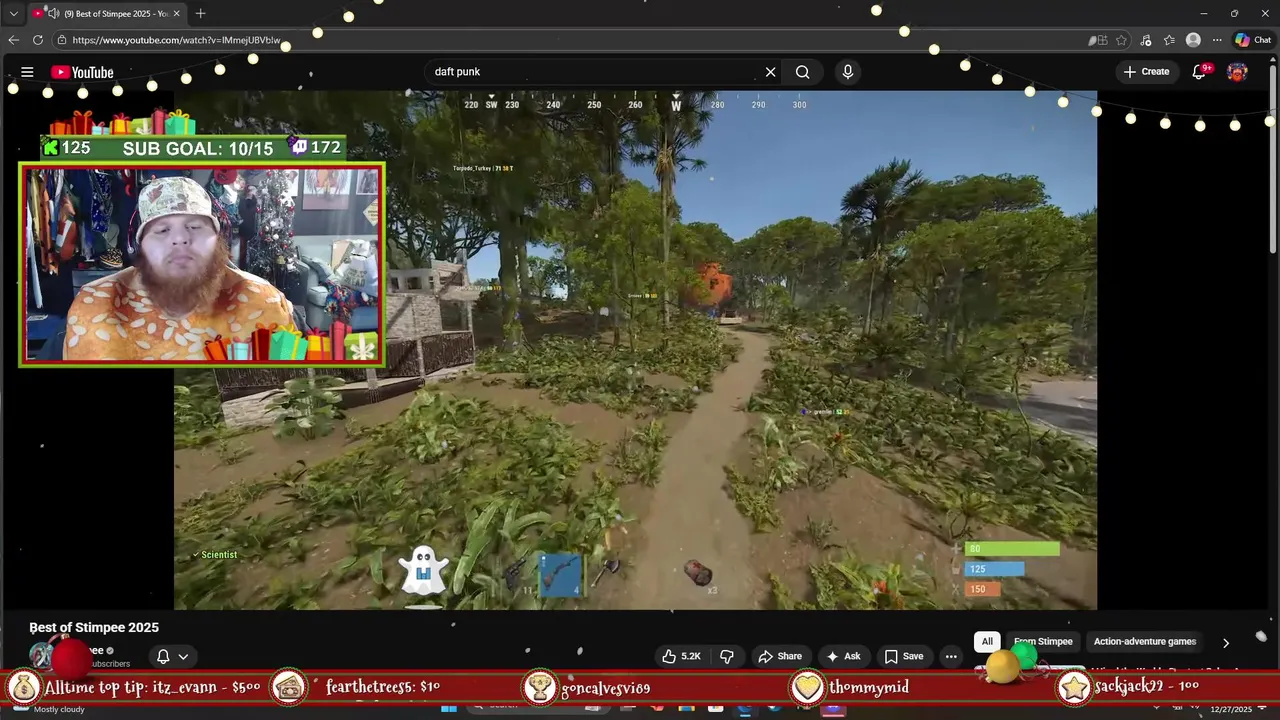Image resolution: width=1280 pixels, height=720 pixels.
Task: Save the video to a playlist
Action: click(904, 656)
